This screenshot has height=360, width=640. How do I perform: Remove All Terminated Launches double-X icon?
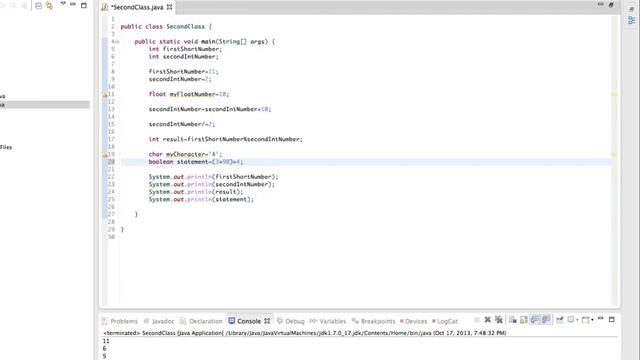point(499,320)
